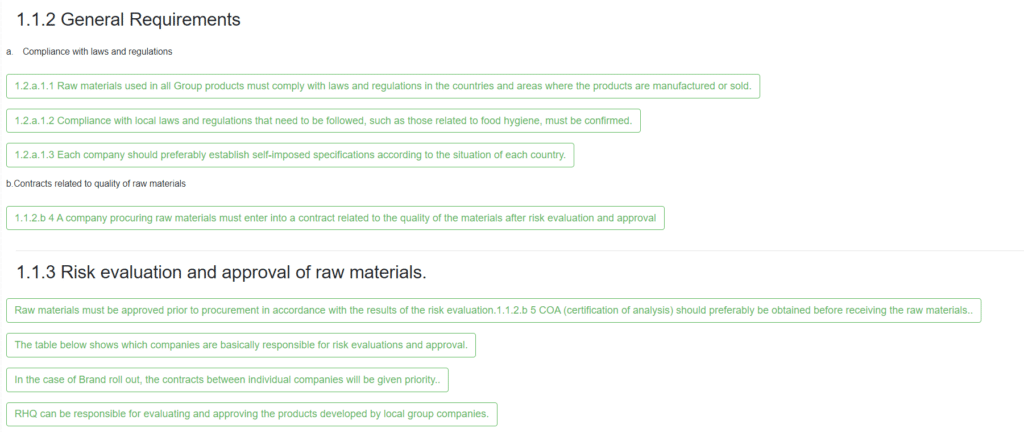Click the statement on raw materials approval before procurement
Image resolution: width=1024 pixels, height=432 pixels.
coord(494,311)
